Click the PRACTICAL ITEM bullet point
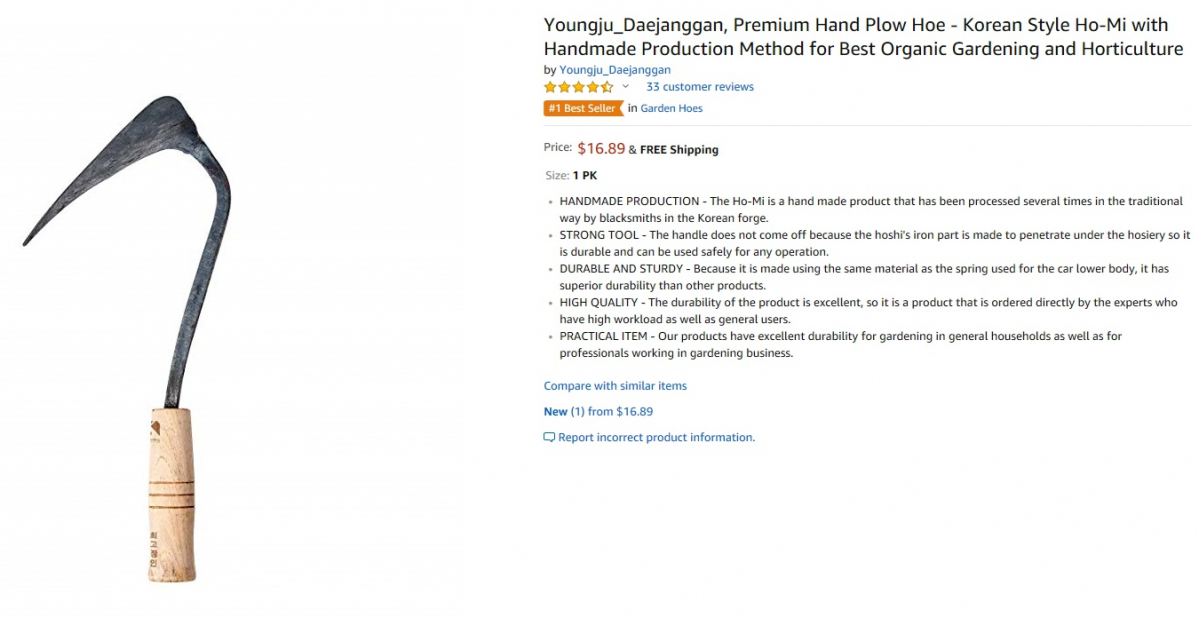 [x=840, y=344]
